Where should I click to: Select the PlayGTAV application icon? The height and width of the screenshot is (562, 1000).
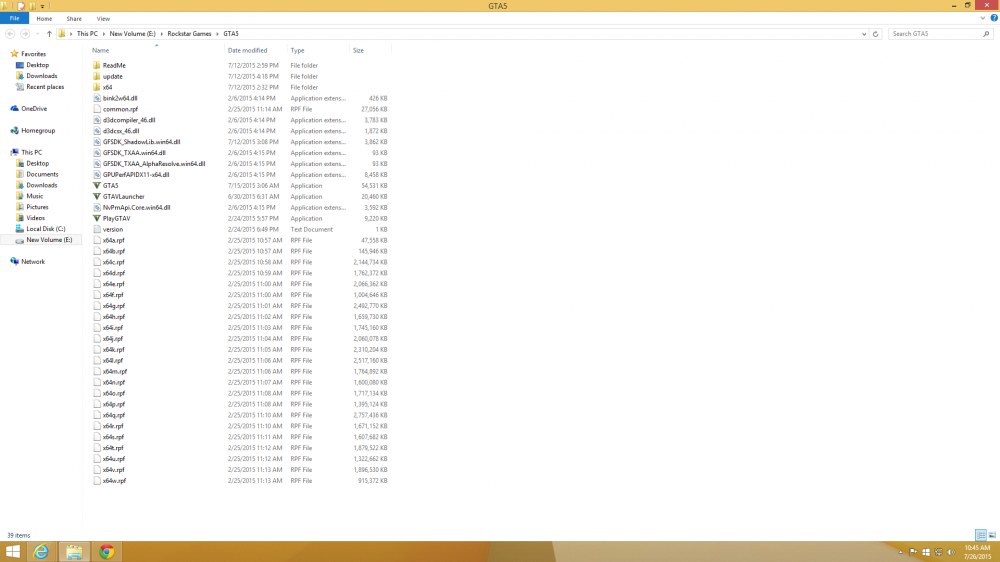click(96, 218)
